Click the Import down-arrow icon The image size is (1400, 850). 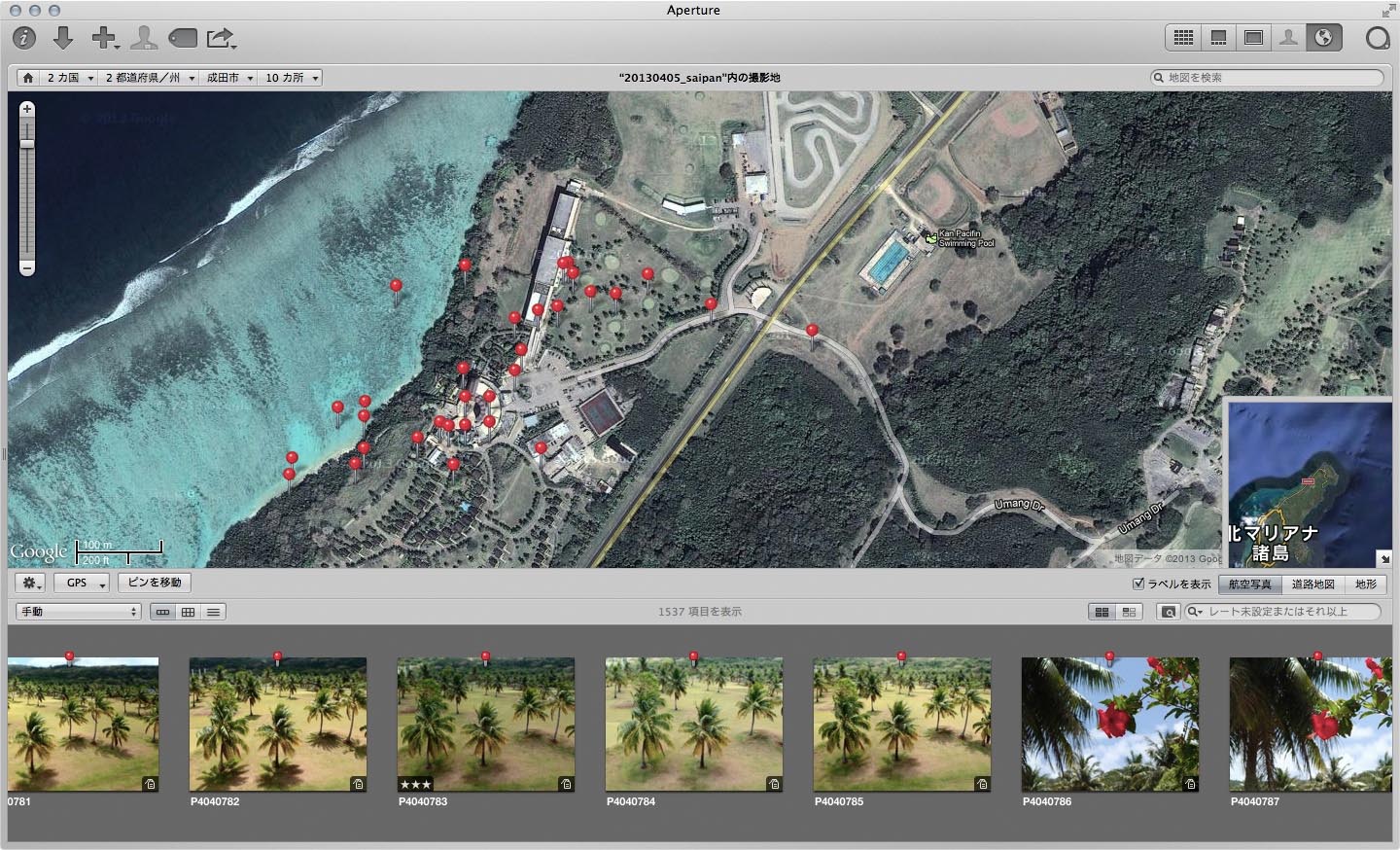[x=64, y=38]
